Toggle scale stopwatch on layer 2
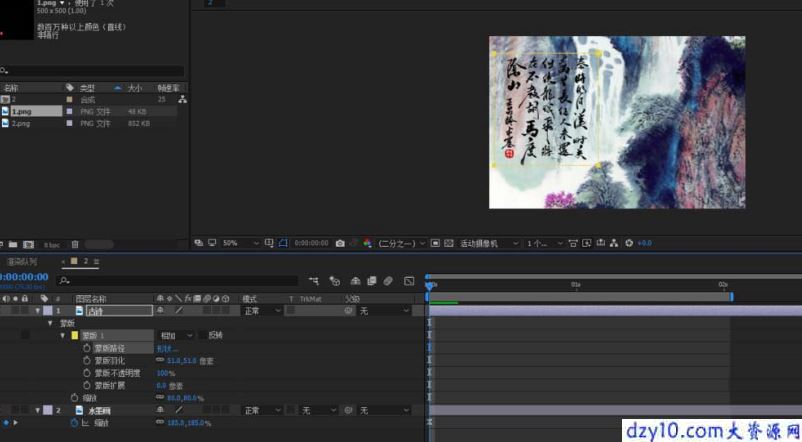Viewport: 802px width, 442px height. 75,423
